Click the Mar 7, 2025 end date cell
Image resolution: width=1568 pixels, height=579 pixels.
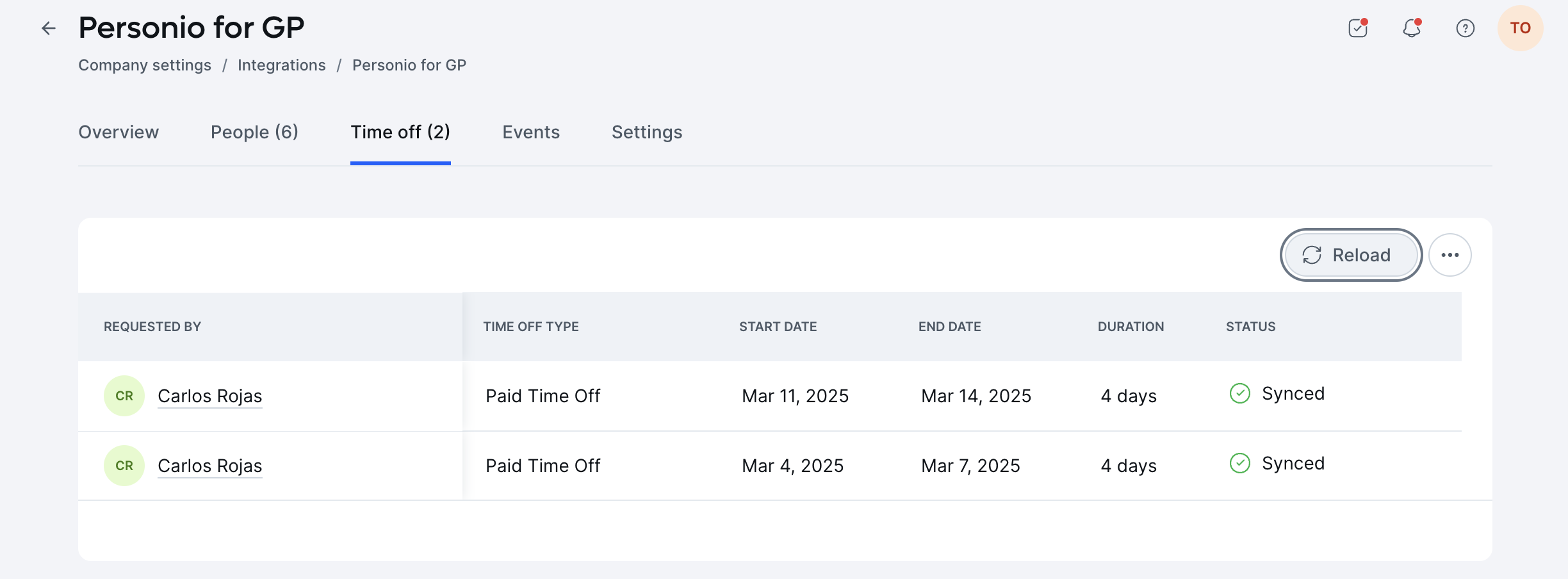[x=971, y=466]
